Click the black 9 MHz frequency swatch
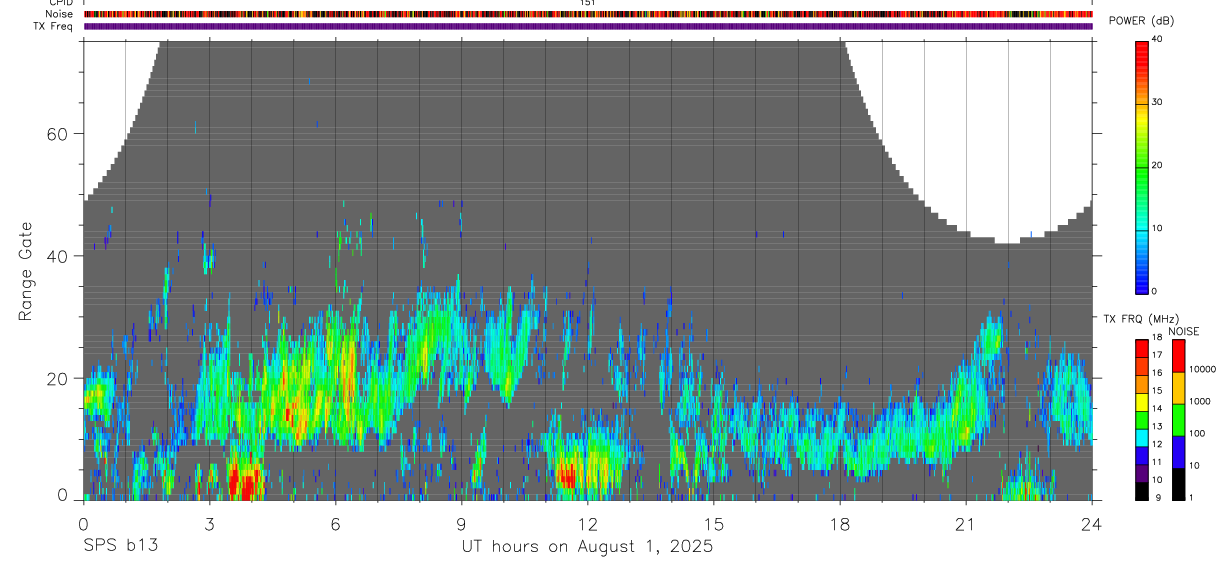The image size is (1228, 567). [1142, 491]
